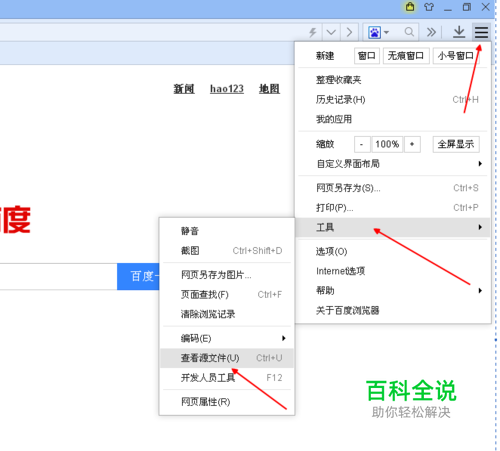Open the hamburger main menu icon
The height and width of the screenshot is (451, 500).
pos(481,32)
